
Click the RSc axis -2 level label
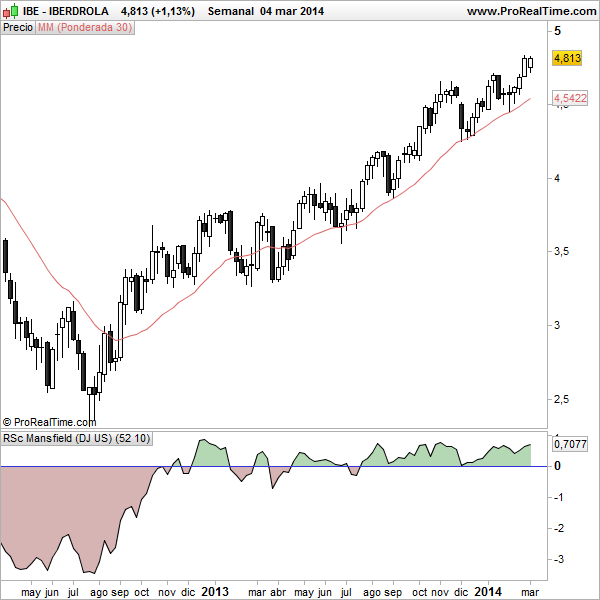point(559,528)
